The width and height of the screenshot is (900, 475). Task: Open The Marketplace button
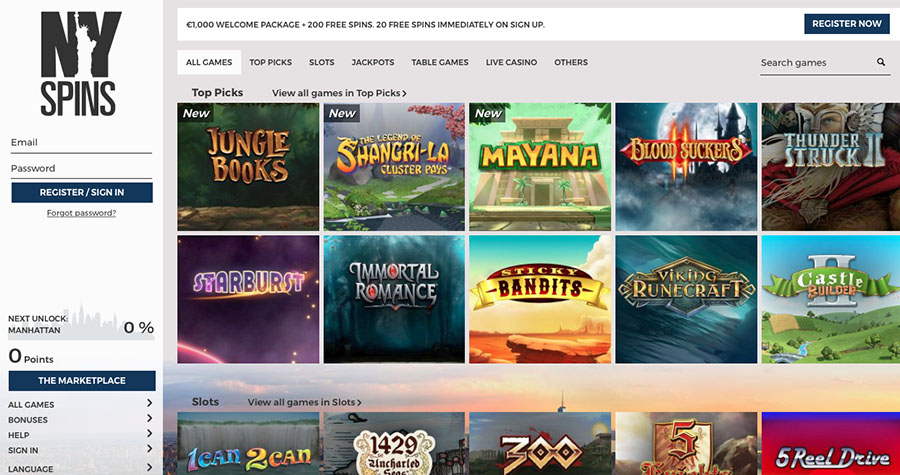[x=82, y=380]
